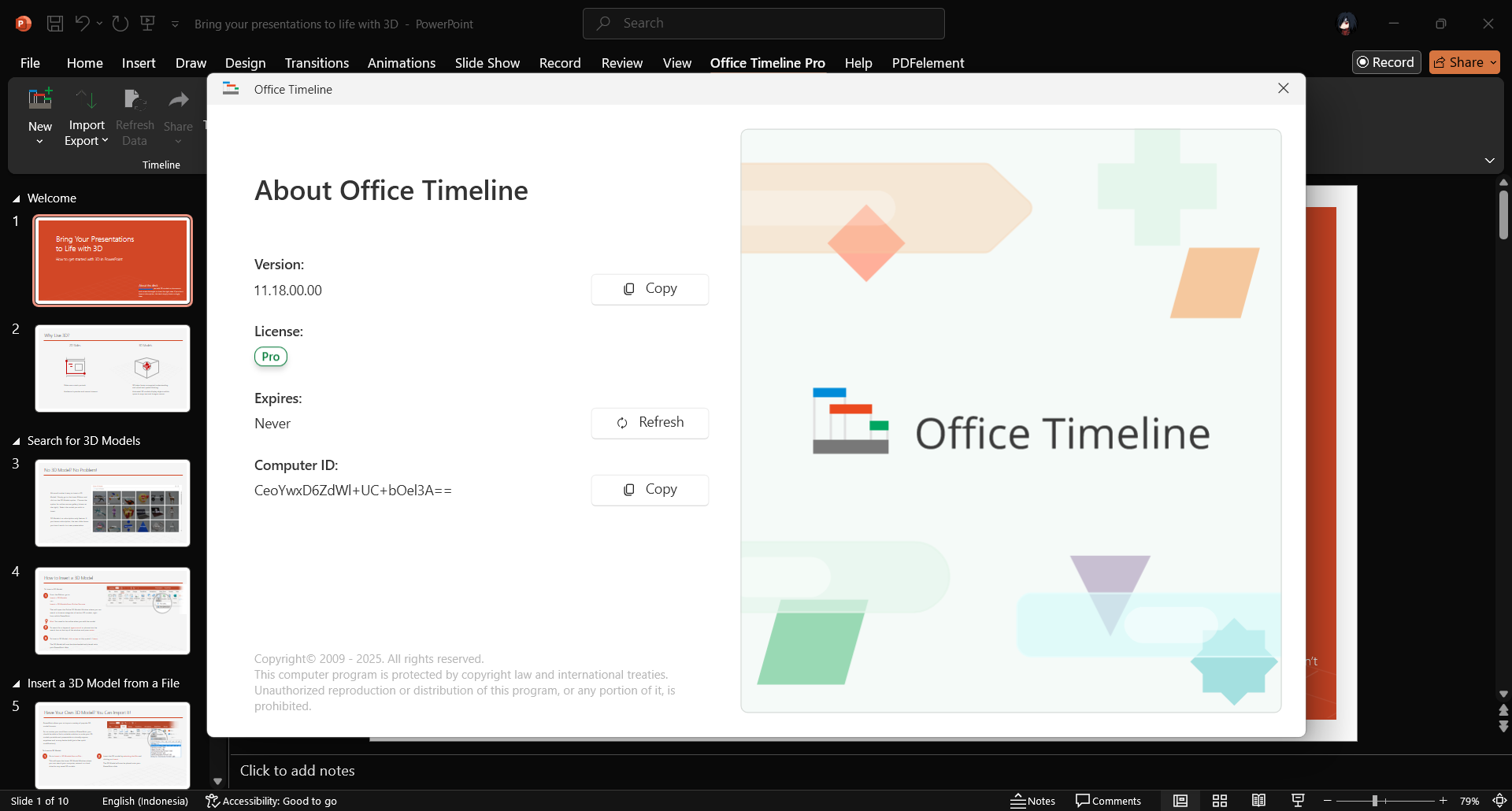Click the version text 11.18.00.00
1512x811 pixels.
tap(288, 291)
